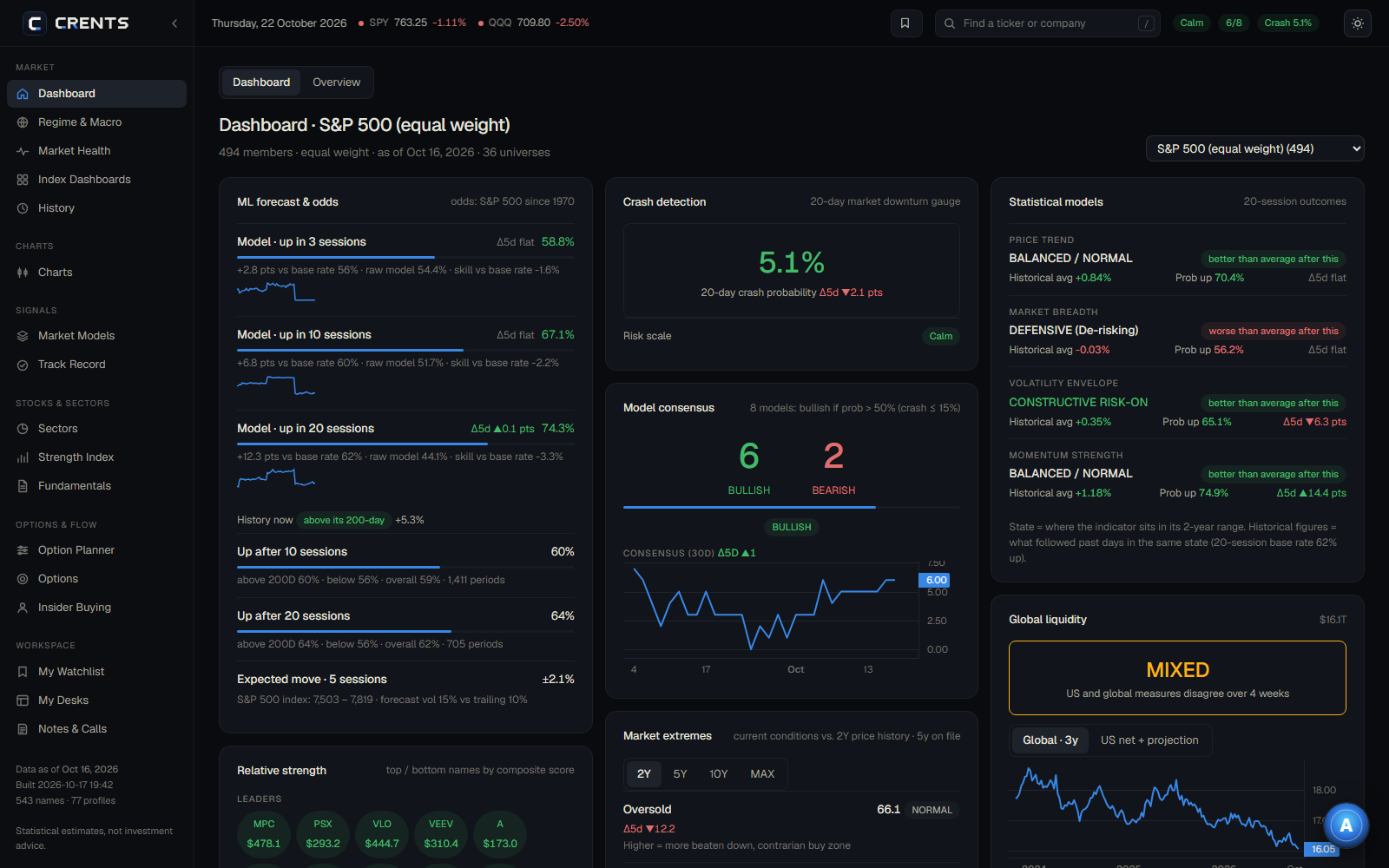Click the Insider Buying person icon
This screenshot has height=868, width=1389.
tap(23, 608)
